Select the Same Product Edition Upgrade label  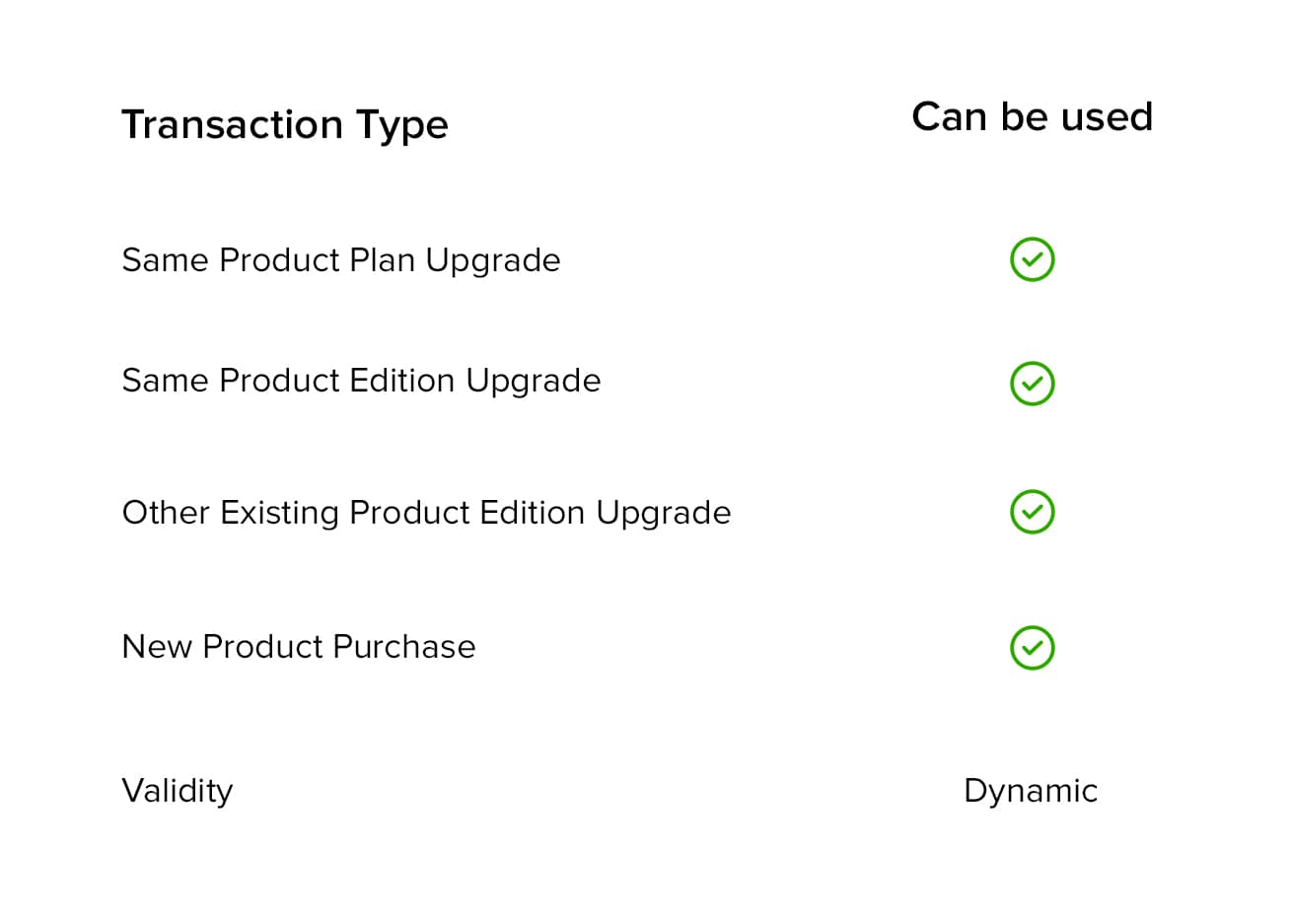pyautogui.click(x=361, y=382)
